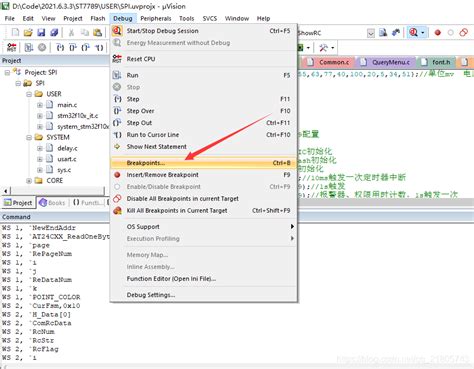Collapse the USER folder in project tree

click(x=29, y=94)
